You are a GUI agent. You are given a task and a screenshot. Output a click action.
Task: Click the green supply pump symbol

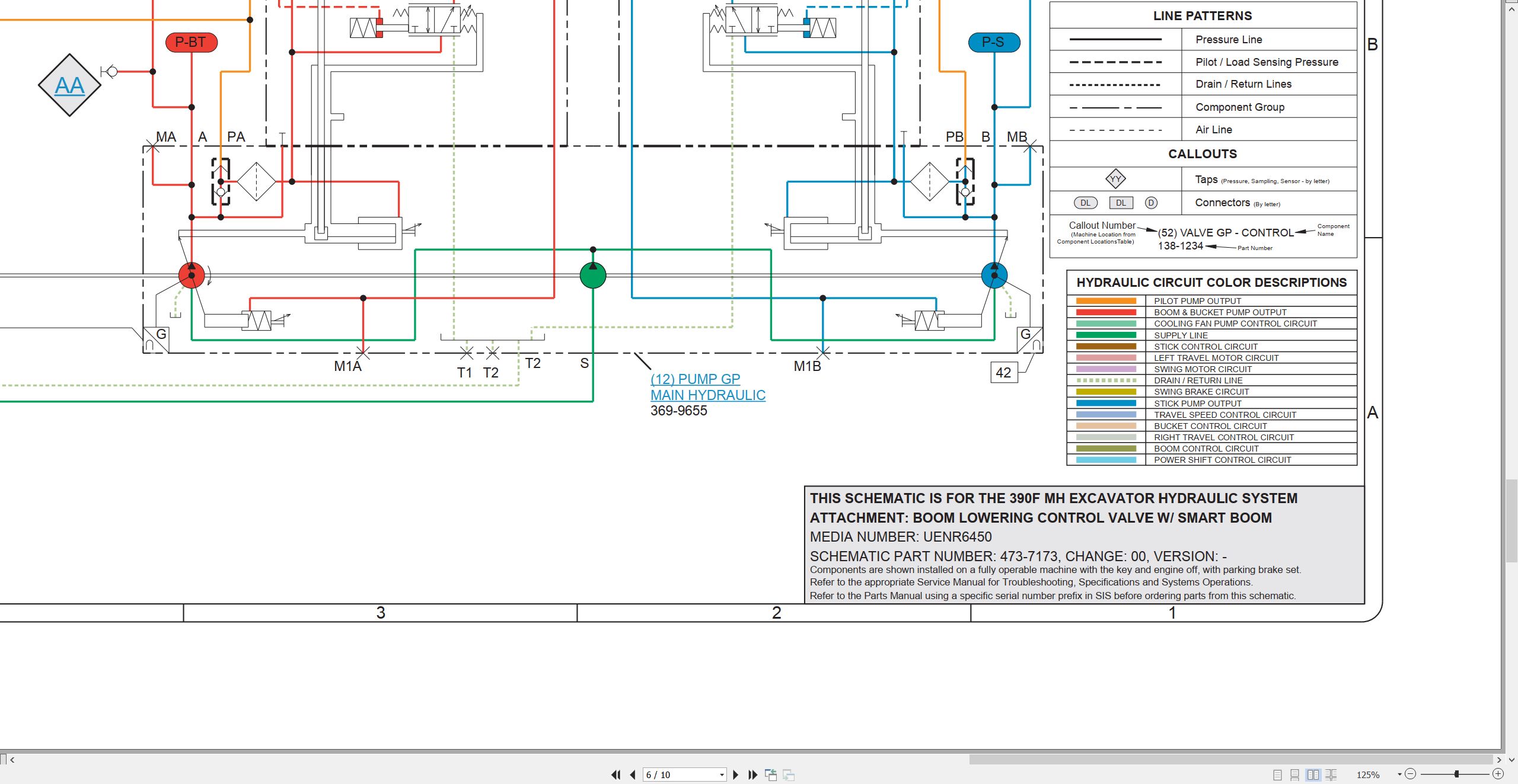pos(593,276)
